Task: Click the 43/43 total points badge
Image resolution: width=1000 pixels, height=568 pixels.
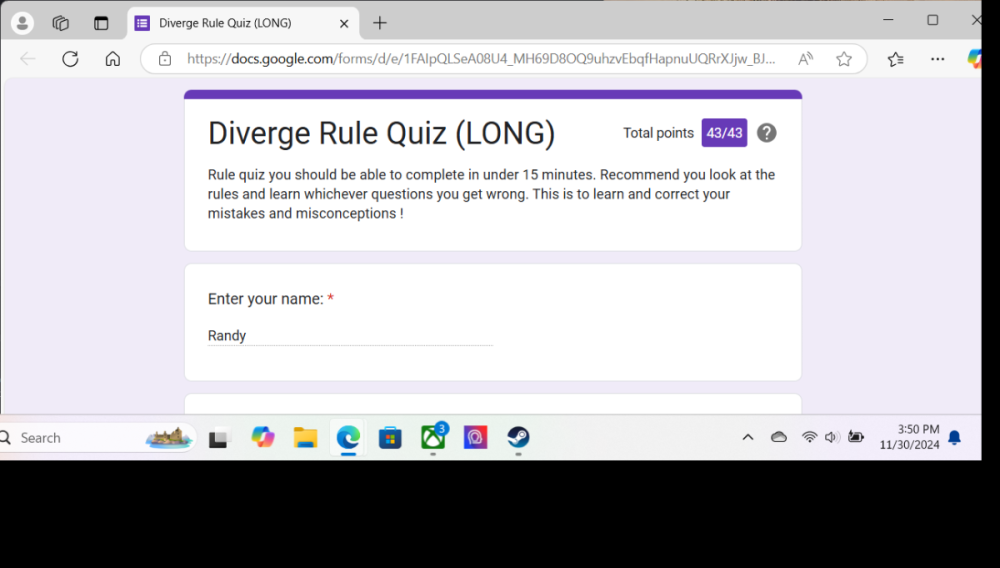Action: click(724, 133)
